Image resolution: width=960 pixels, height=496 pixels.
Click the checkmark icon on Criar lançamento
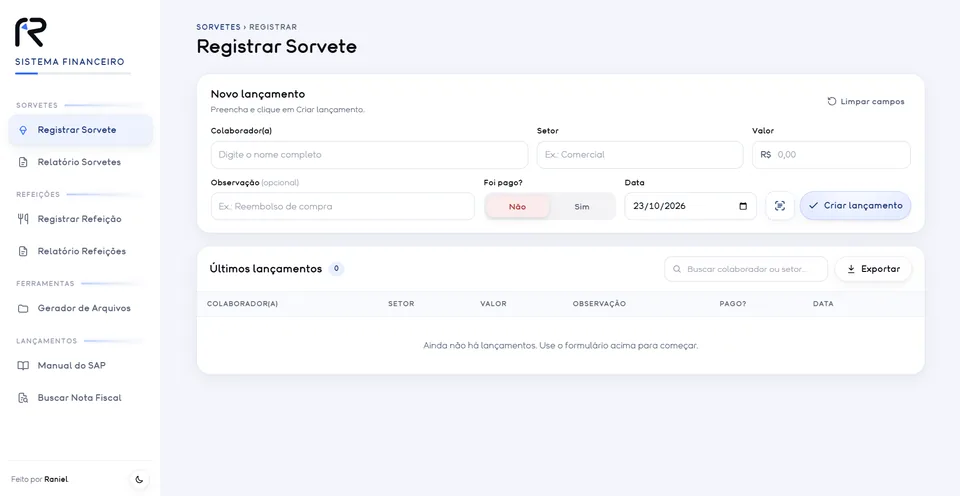813,206
